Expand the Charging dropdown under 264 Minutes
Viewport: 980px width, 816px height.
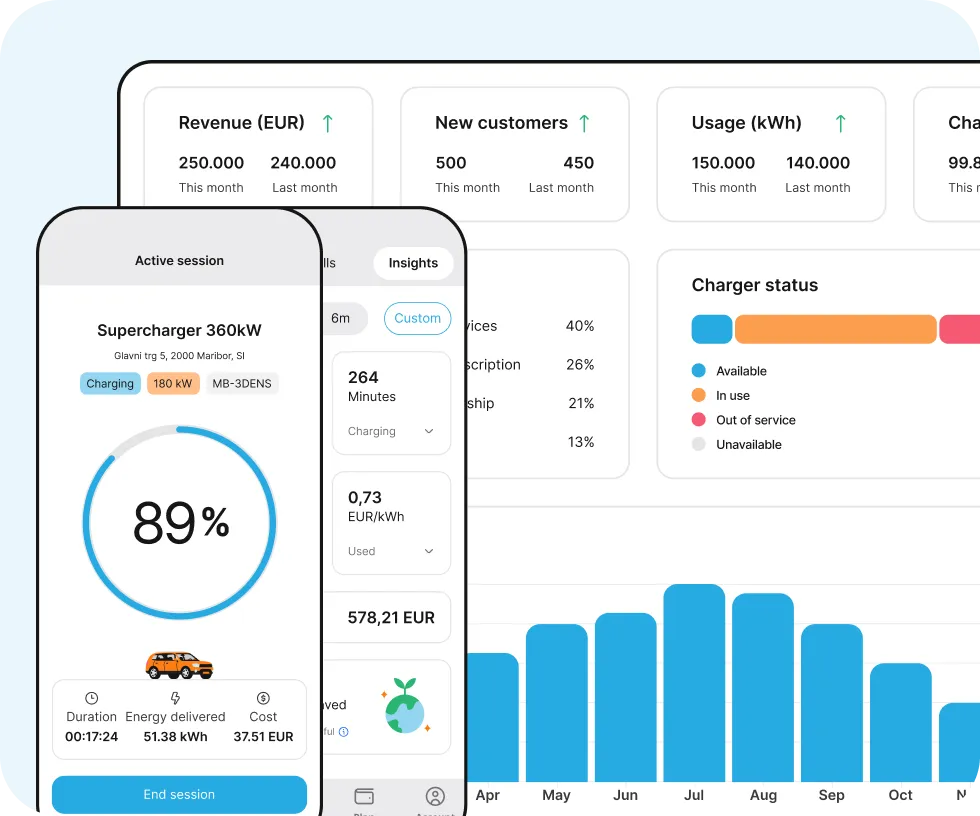click(x=429, y=432)
